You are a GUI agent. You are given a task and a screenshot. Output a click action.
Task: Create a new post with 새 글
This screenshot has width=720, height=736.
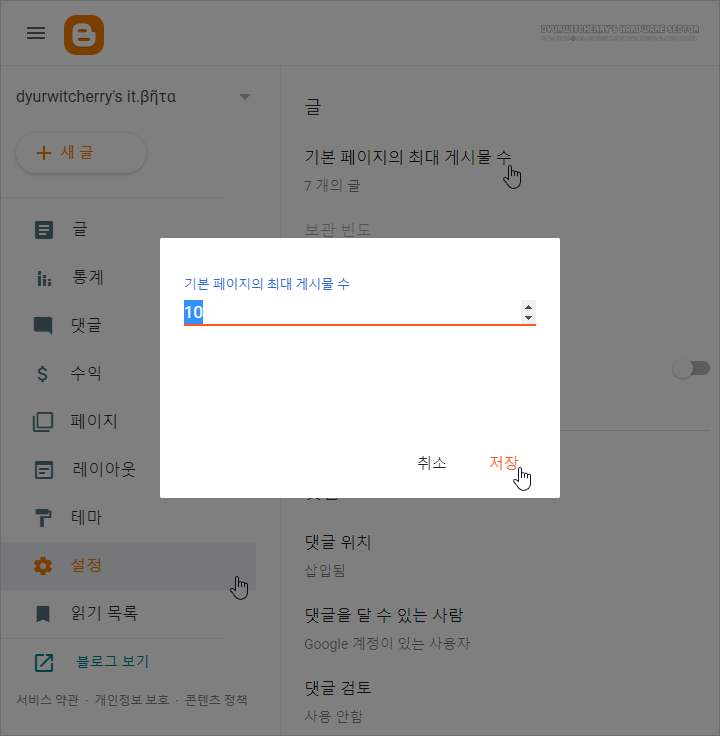click(x=81, y=153)
